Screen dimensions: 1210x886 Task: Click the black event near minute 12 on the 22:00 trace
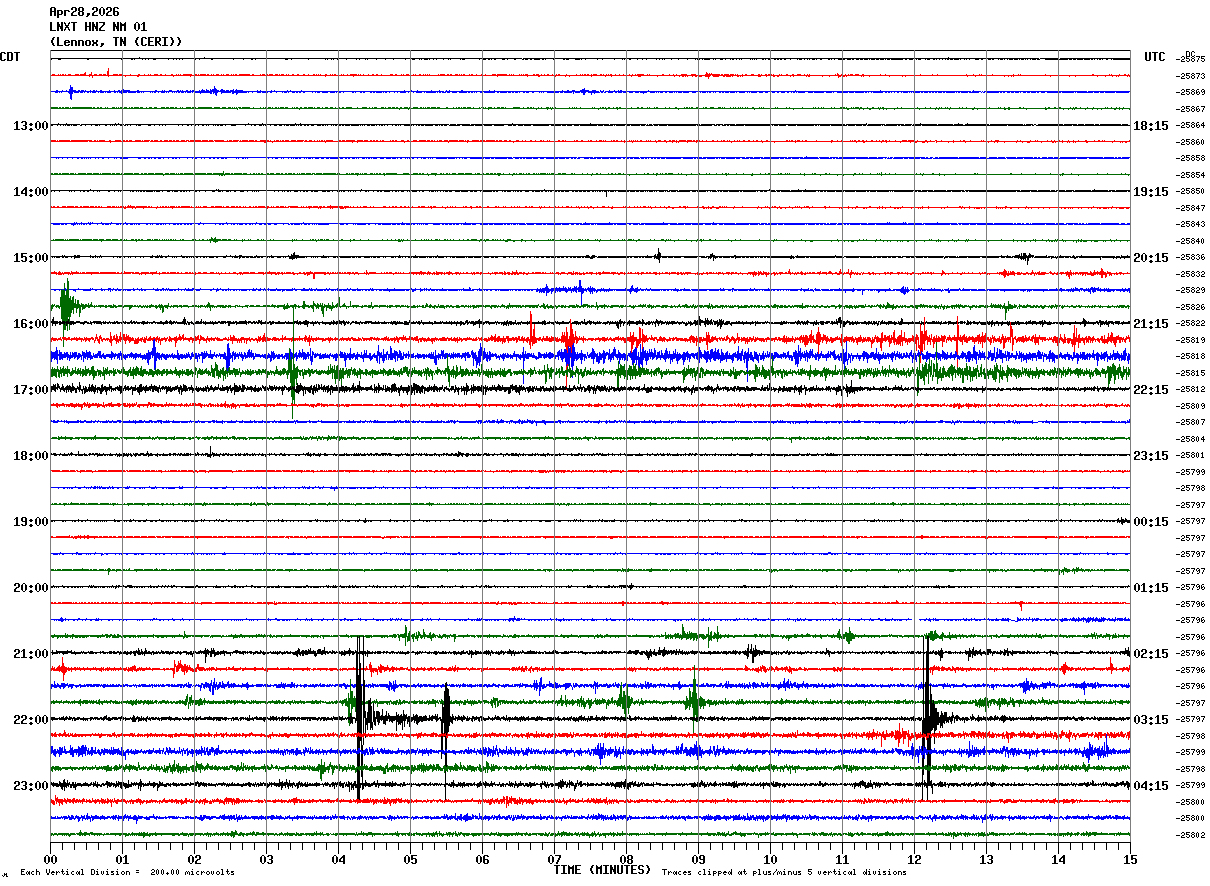pyautogui.click(x=930, y=718)
